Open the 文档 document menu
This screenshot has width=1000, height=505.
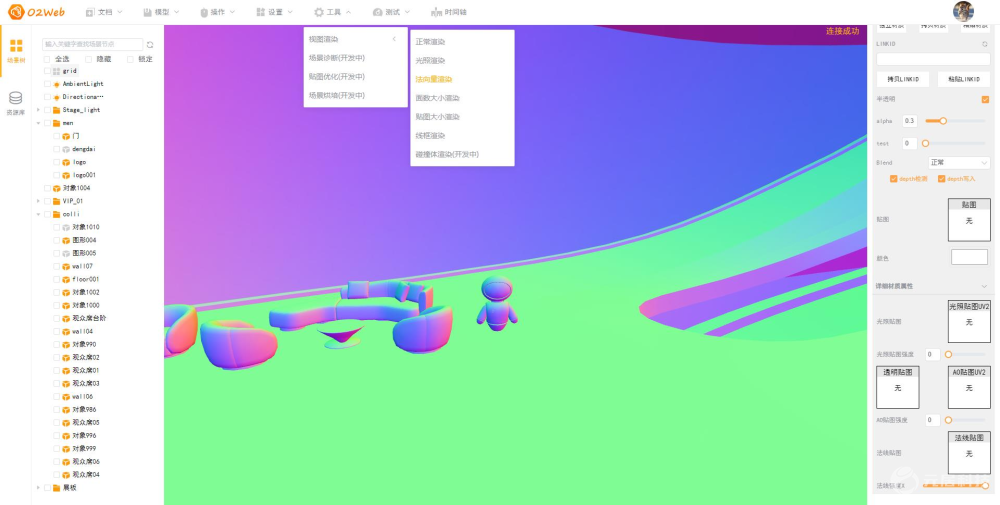(104, 12)
